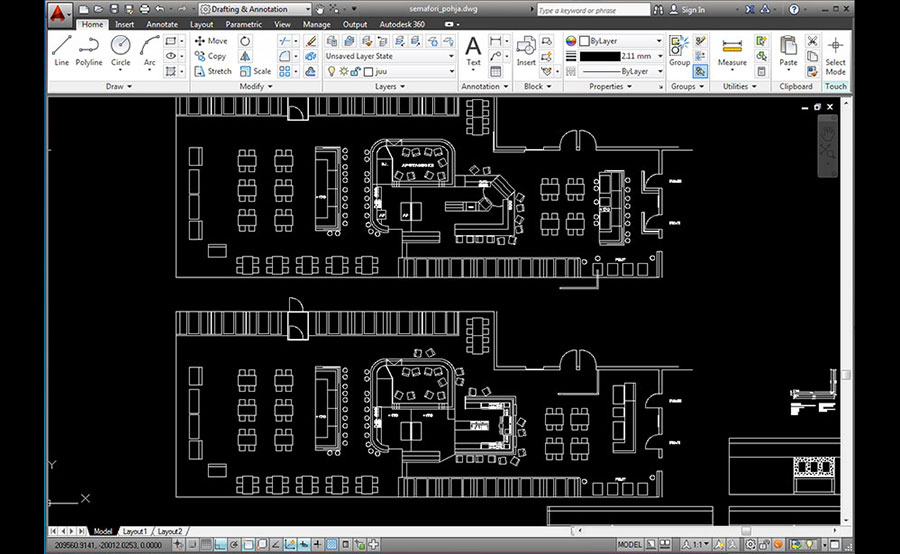Toggle the layer on/off lightbulb icon
The height and width of the screenshot is (554, 900).
(331, 72)
